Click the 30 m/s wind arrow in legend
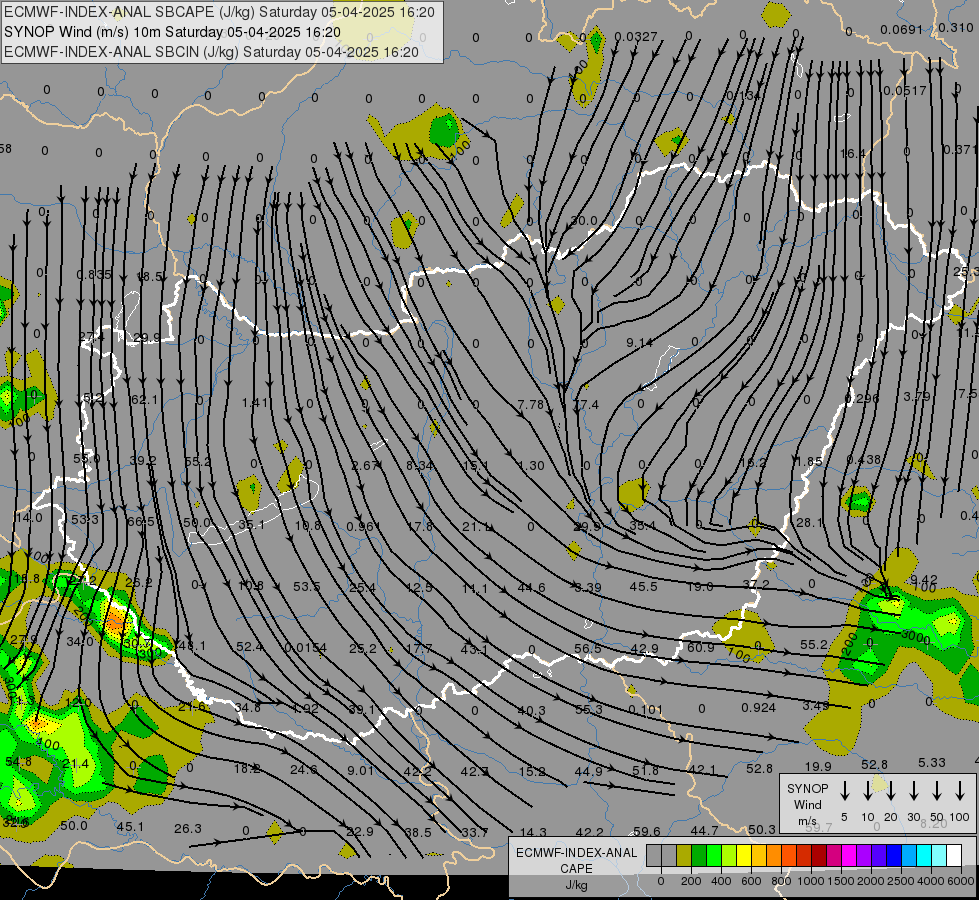 [913, 790]
